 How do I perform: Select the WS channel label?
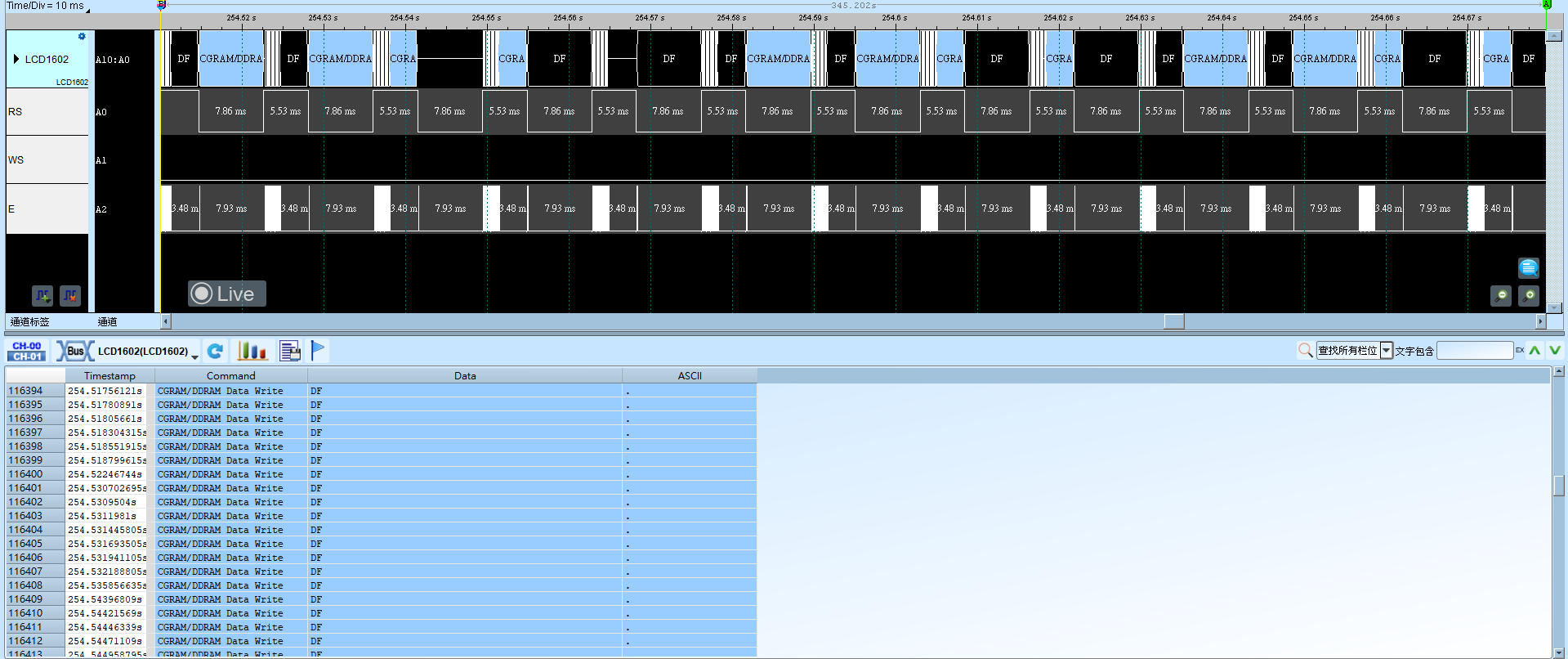tap(47, 160)
